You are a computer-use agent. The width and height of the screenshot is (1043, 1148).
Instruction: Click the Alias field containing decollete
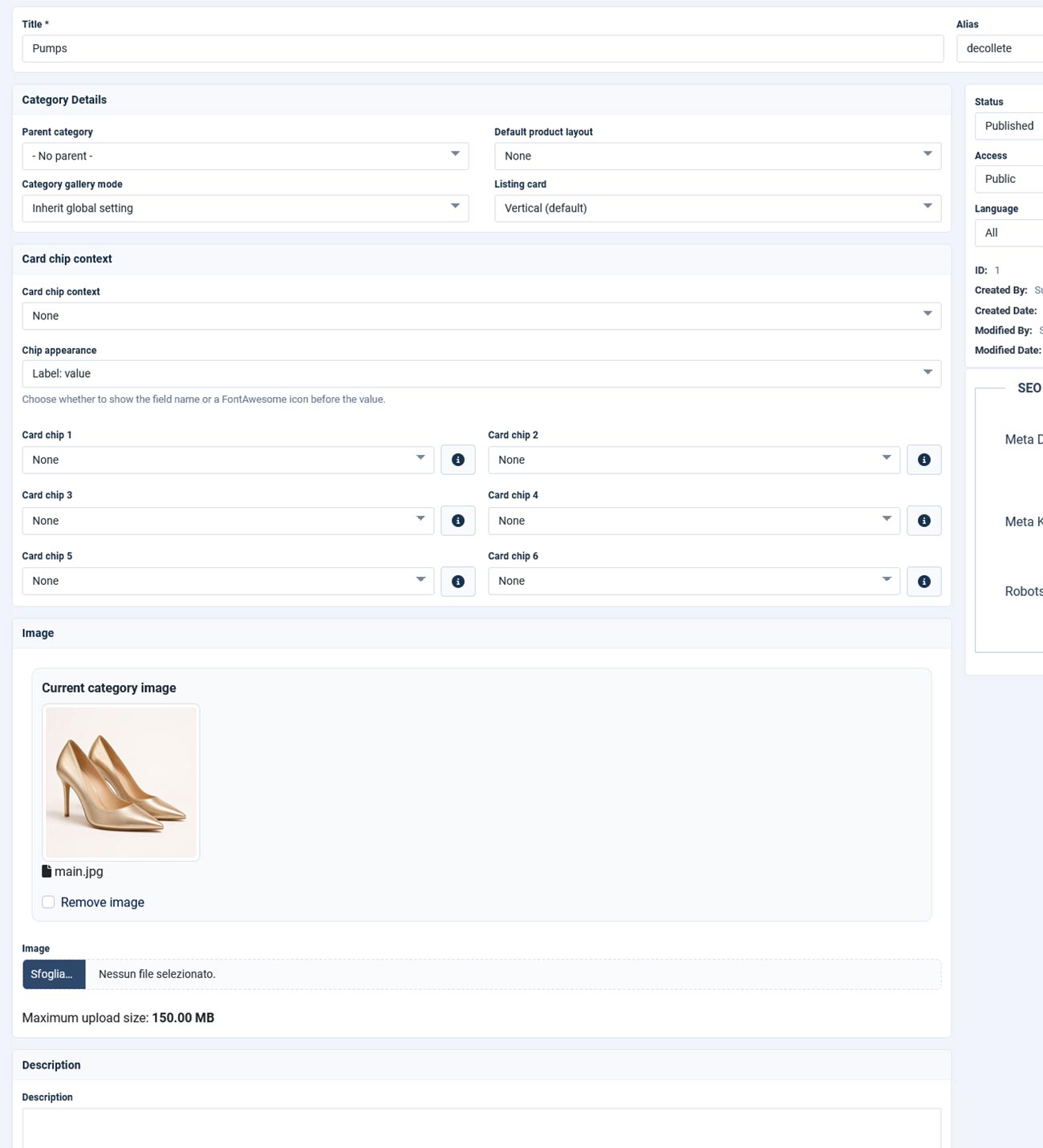coord(1000,49)
